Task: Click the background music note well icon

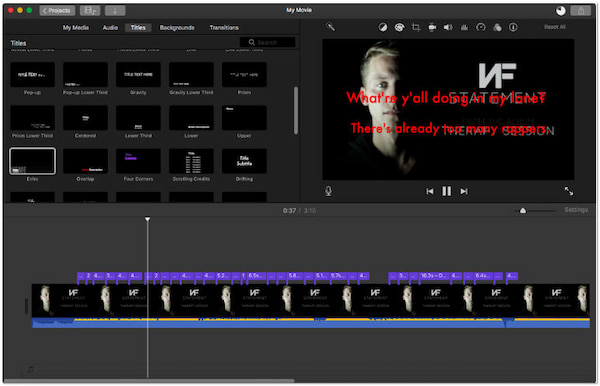Action: (x=30, y=369)
